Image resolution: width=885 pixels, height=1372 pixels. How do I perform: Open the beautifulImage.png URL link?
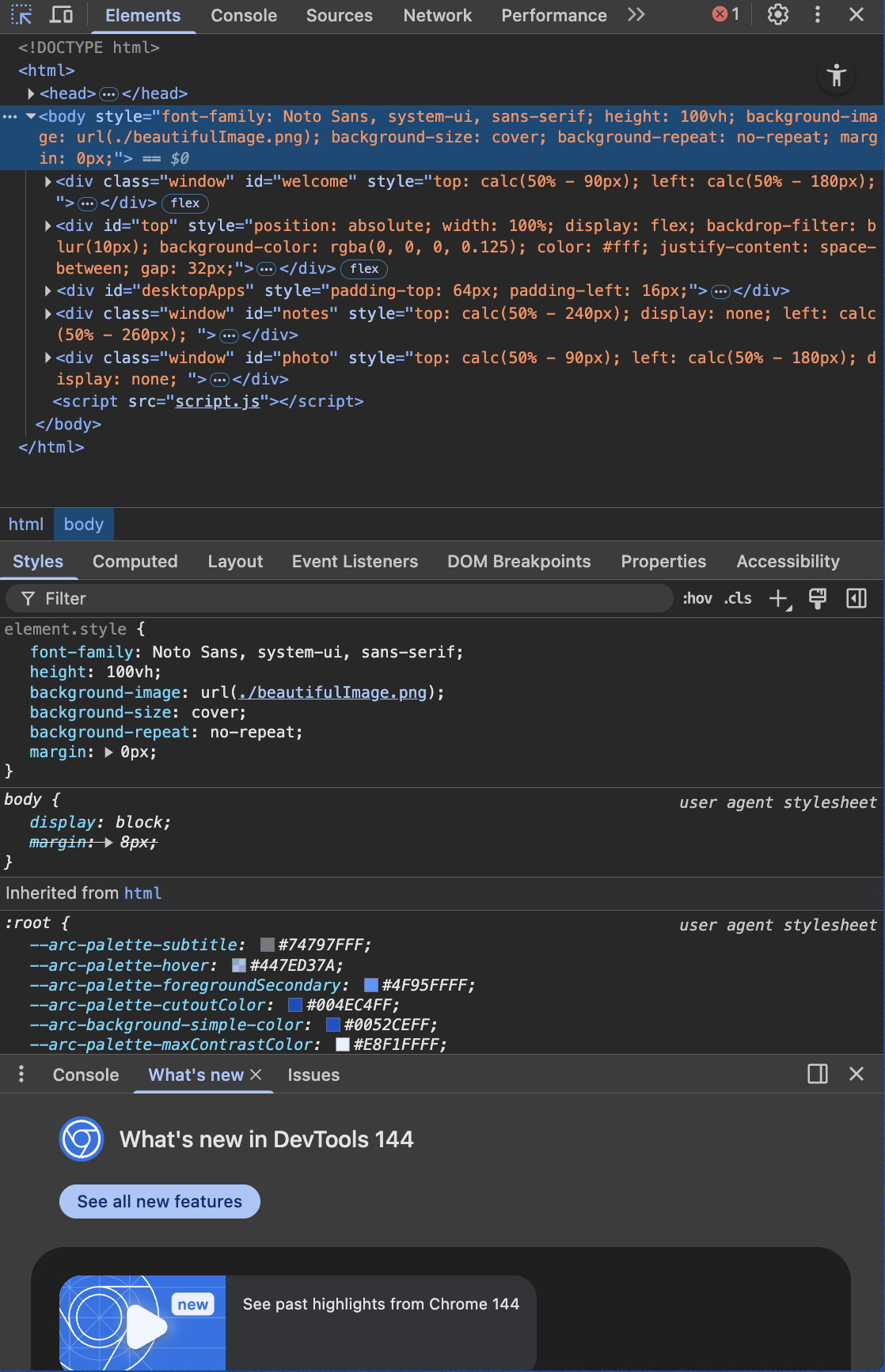pyautogui.click(x=332, y=693)
